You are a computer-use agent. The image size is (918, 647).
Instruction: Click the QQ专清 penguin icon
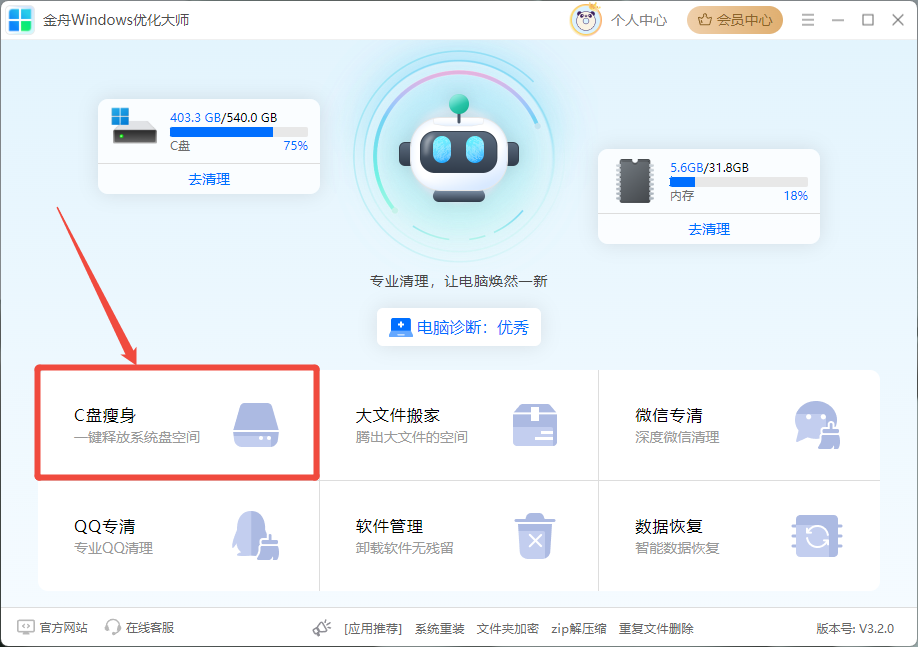(x=255, y=535)
